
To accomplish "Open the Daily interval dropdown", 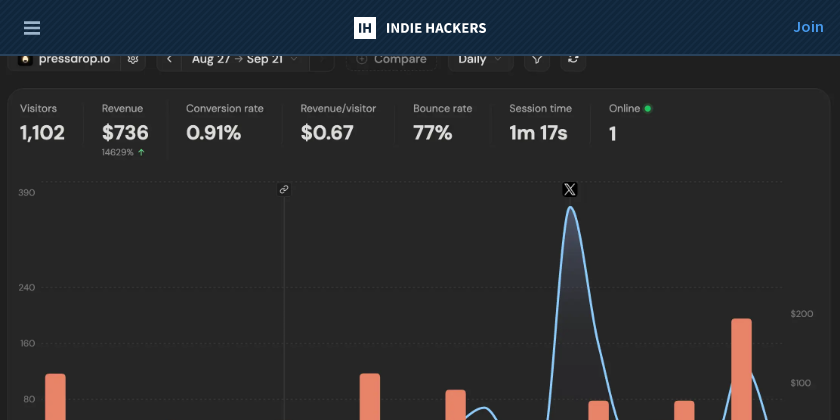I will [480, 59].
